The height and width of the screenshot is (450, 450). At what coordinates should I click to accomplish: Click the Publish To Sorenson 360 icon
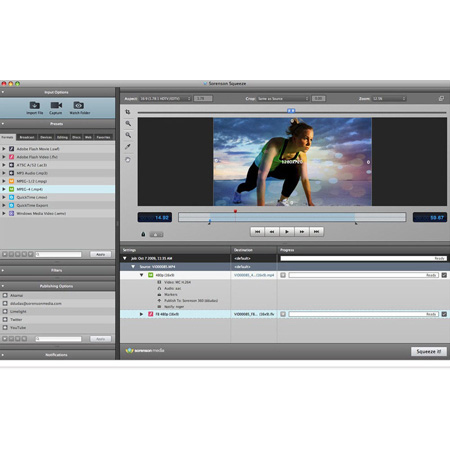[x=159, y=301]
